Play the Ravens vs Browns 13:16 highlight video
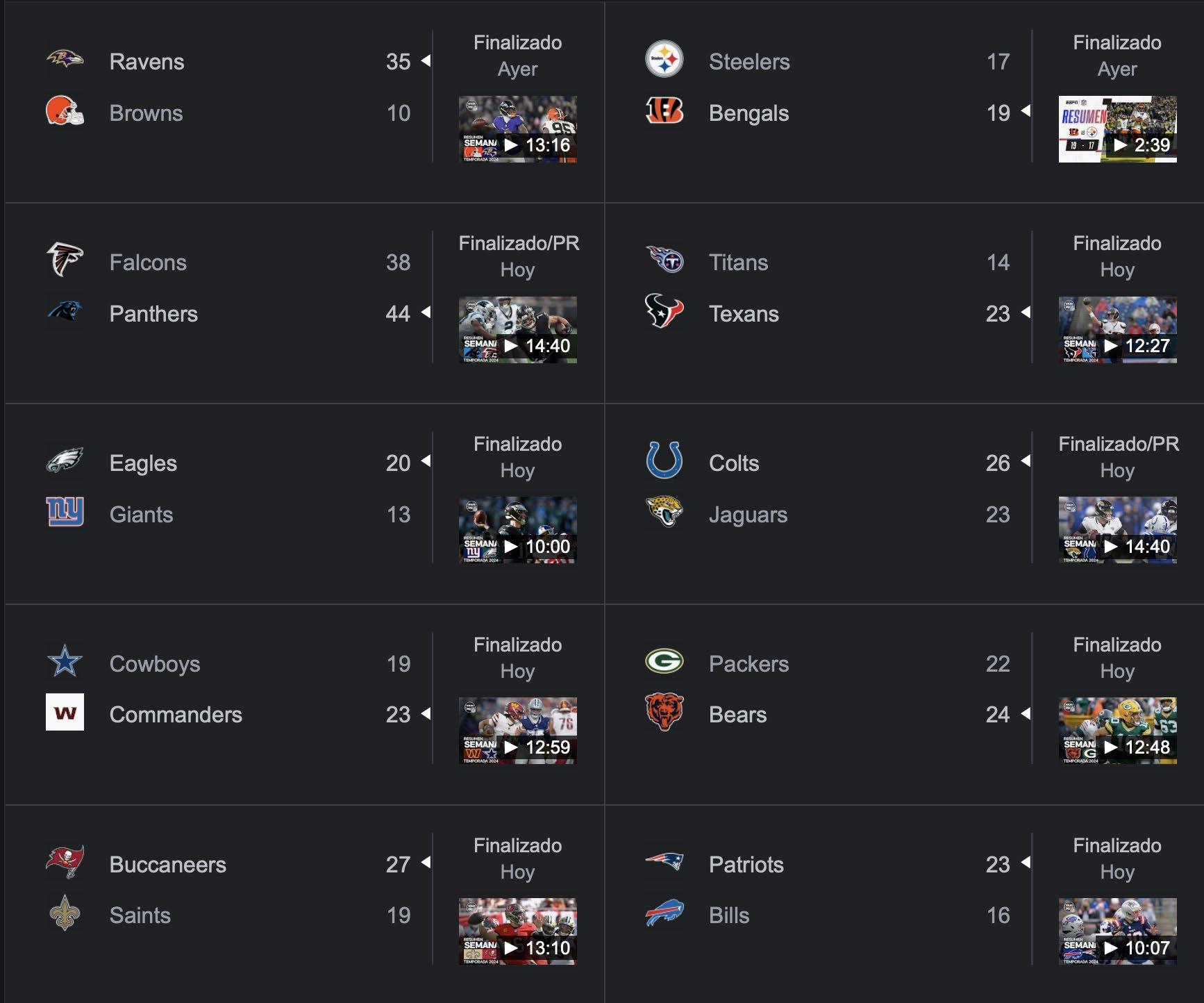The image size is (1204, 1003). [518, 129]
